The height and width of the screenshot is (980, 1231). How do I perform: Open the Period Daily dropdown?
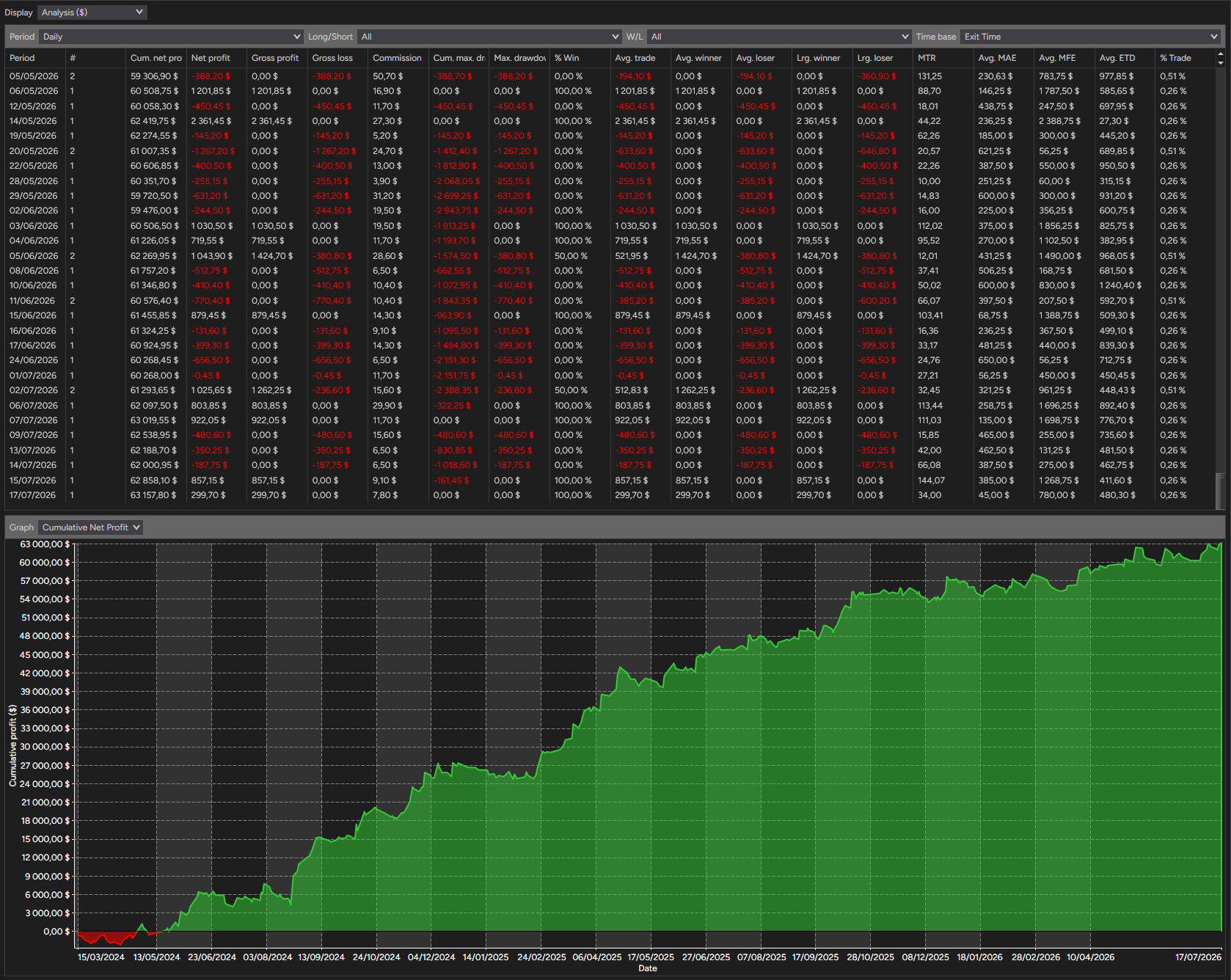pos(171,37)
